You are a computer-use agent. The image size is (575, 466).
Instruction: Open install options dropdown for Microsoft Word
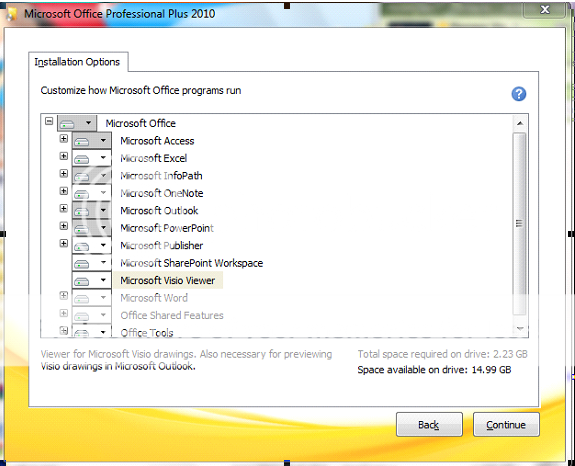click(103, 297)
